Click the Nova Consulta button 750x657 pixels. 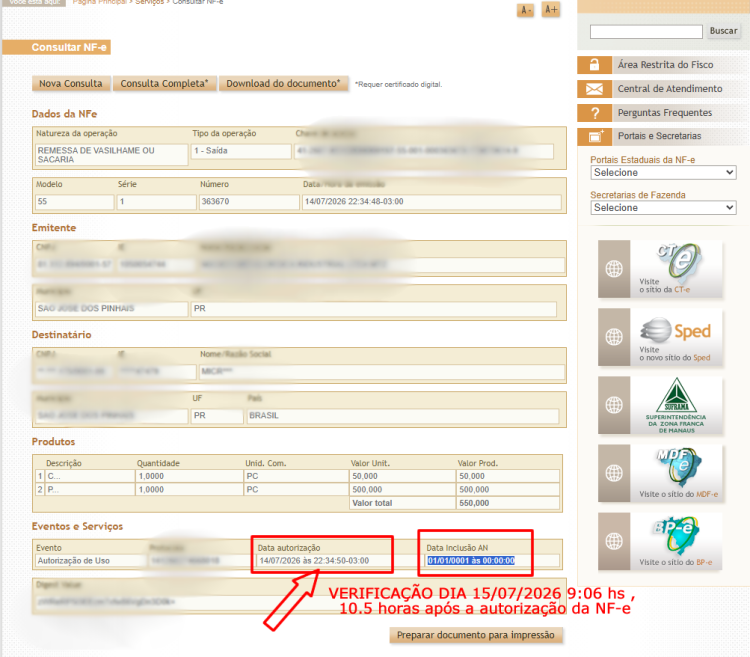pyautogui.click(x=71, y=83)
